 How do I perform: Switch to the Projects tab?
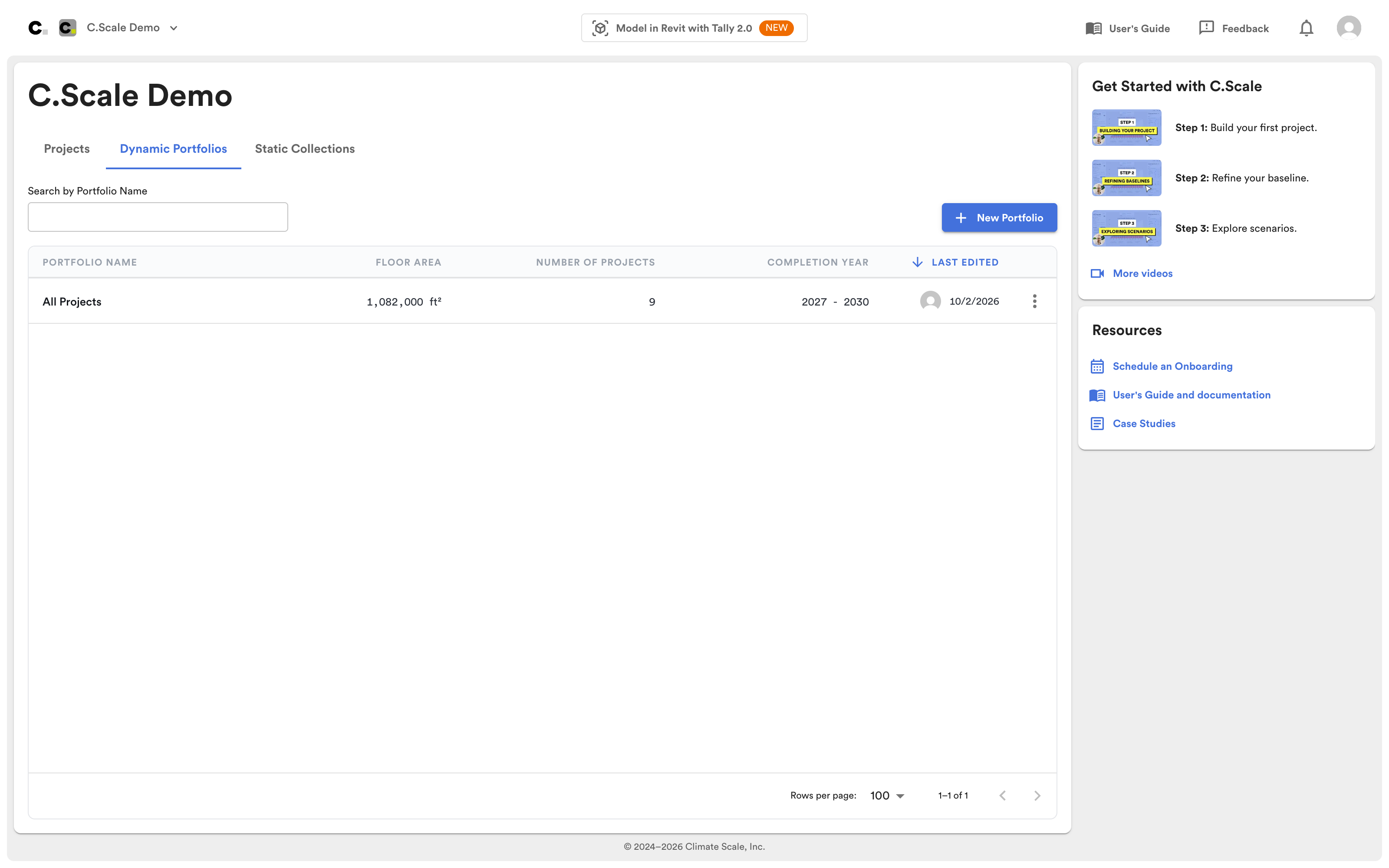(66, 149)
